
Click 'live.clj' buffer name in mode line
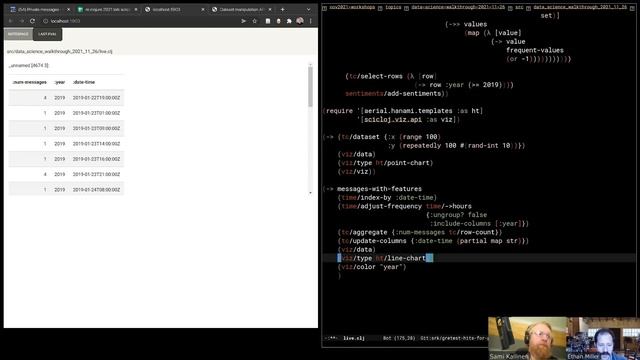point(353,338)
